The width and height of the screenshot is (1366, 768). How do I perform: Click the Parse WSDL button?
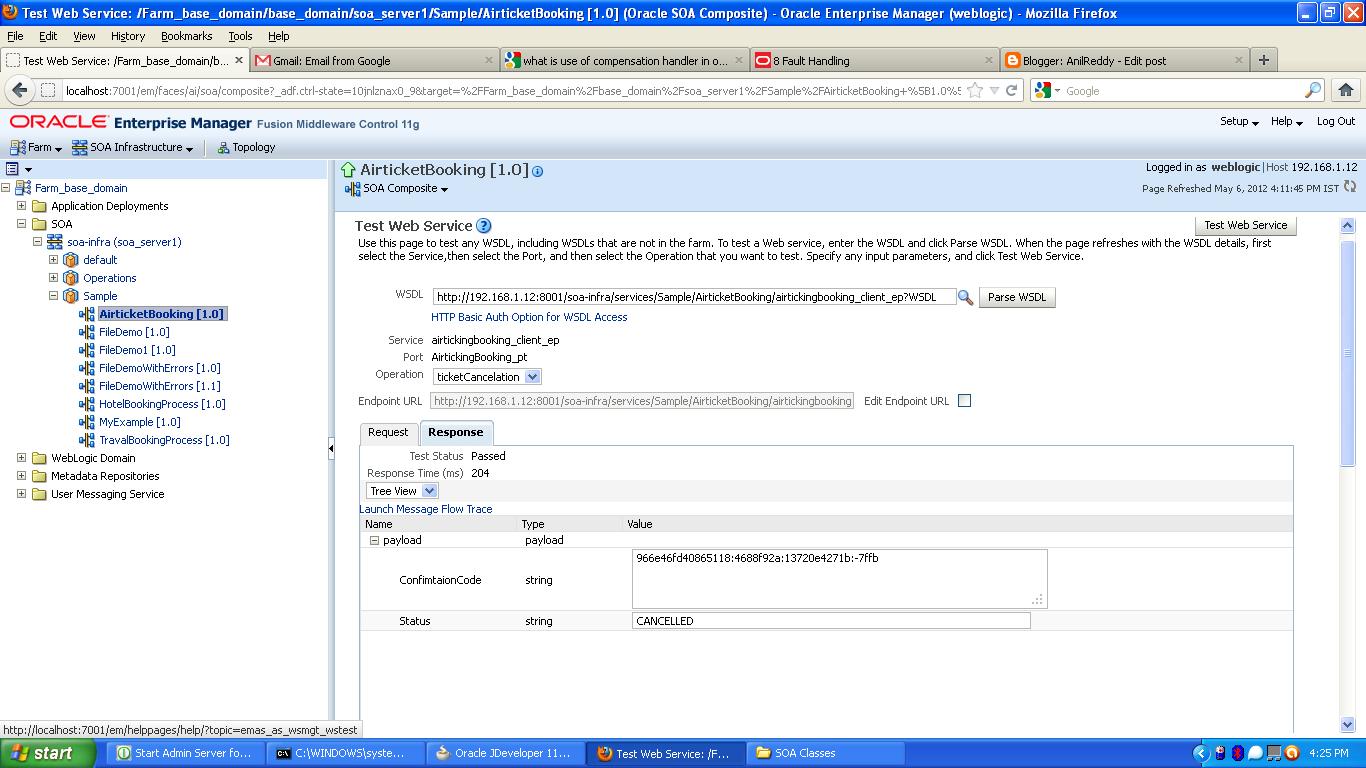pos(1017,297)
